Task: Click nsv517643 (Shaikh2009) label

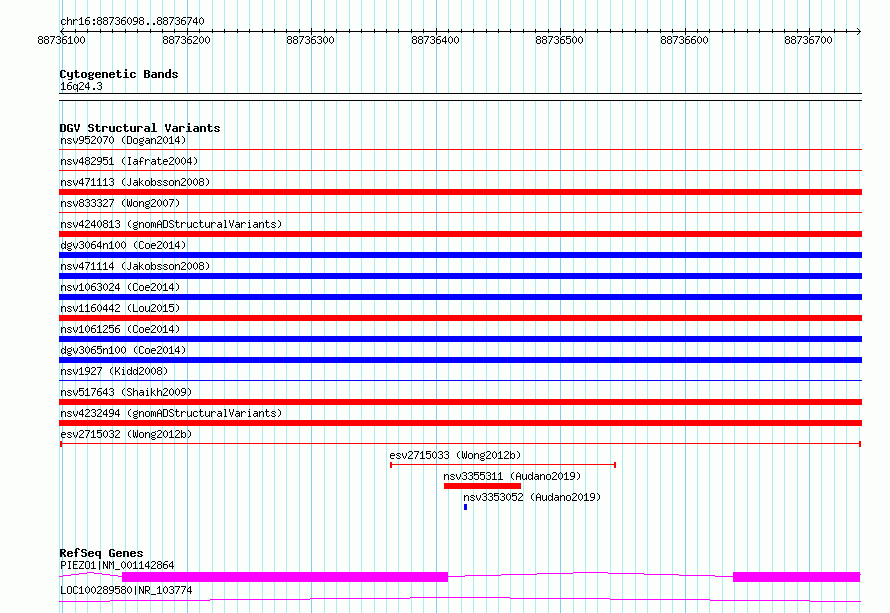Action: tap(126, 392)
